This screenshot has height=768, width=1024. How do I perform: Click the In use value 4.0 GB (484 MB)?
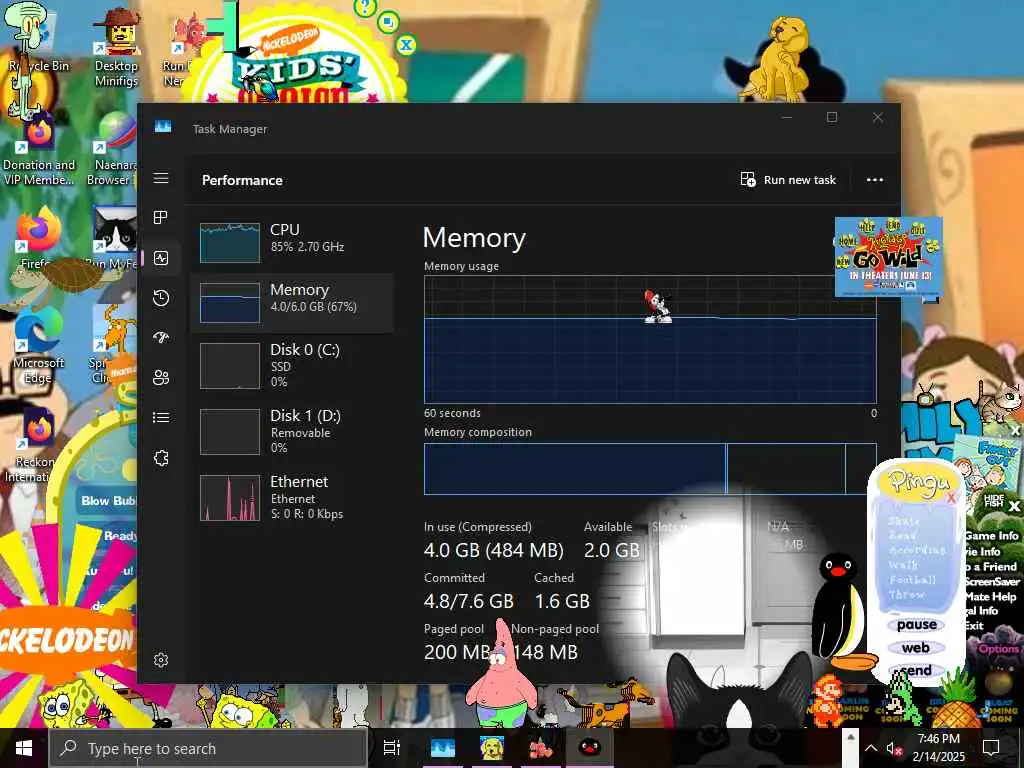click(x=493, y=550)
